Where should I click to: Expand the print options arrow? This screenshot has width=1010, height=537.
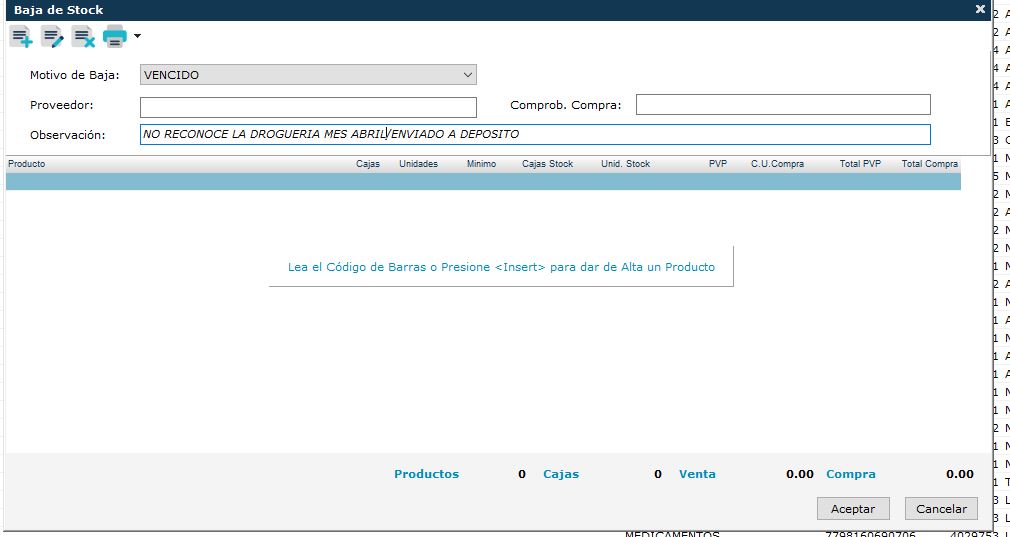pyautogui.click(x=137, y=36)
